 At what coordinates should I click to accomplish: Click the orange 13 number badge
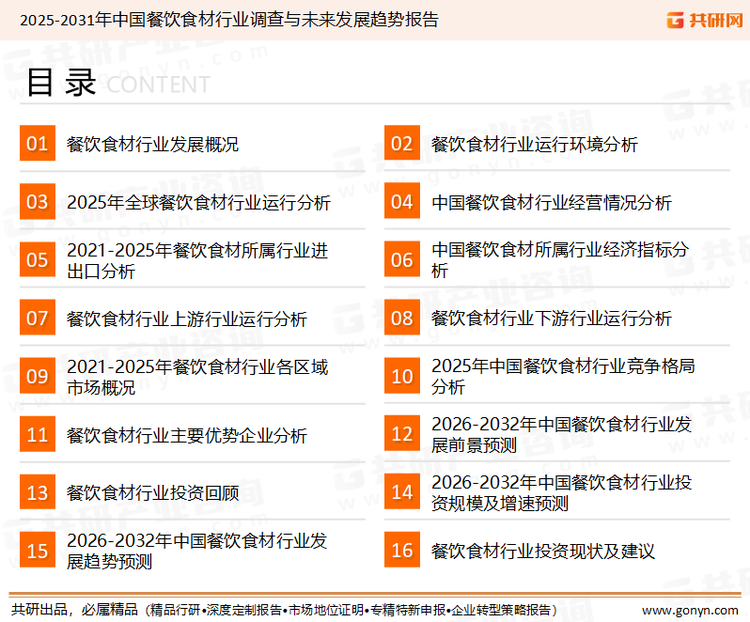(37, 492)
